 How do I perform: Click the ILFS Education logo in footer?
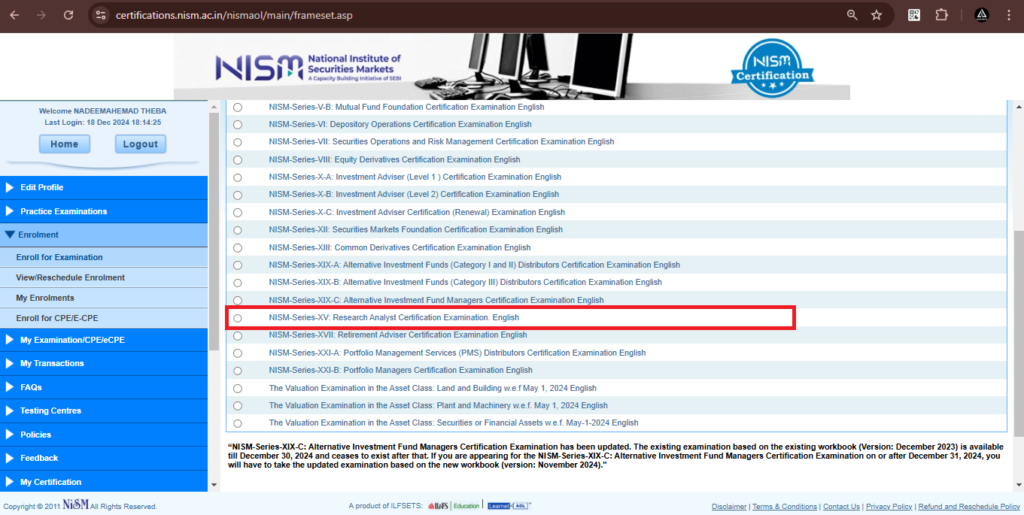coord(455,506)
